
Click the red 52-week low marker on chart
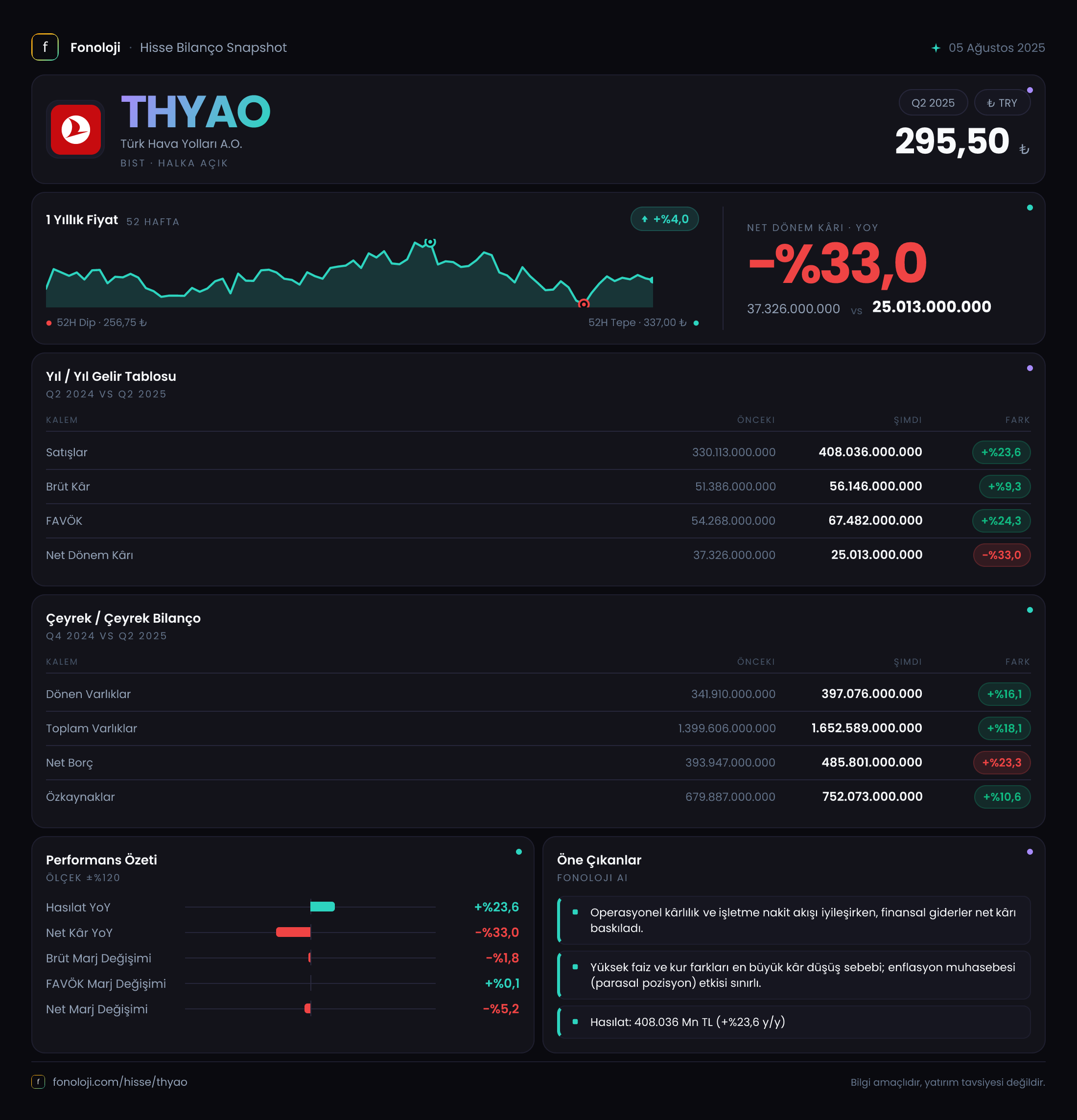click(x=584, y=304)
